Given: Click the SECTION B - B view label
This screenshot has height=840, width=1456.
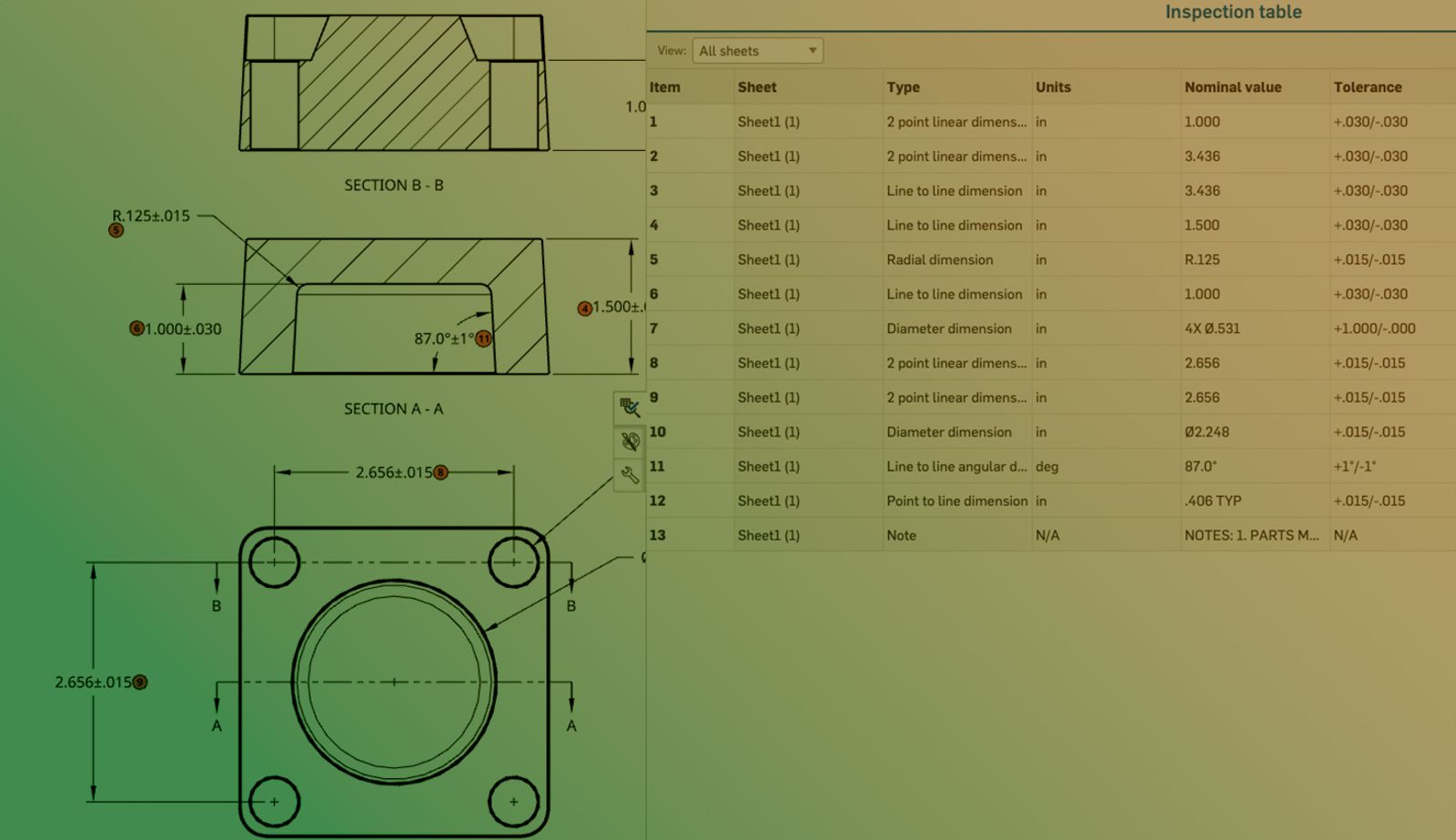Looking at the screenshot, I should click(393, 185).
